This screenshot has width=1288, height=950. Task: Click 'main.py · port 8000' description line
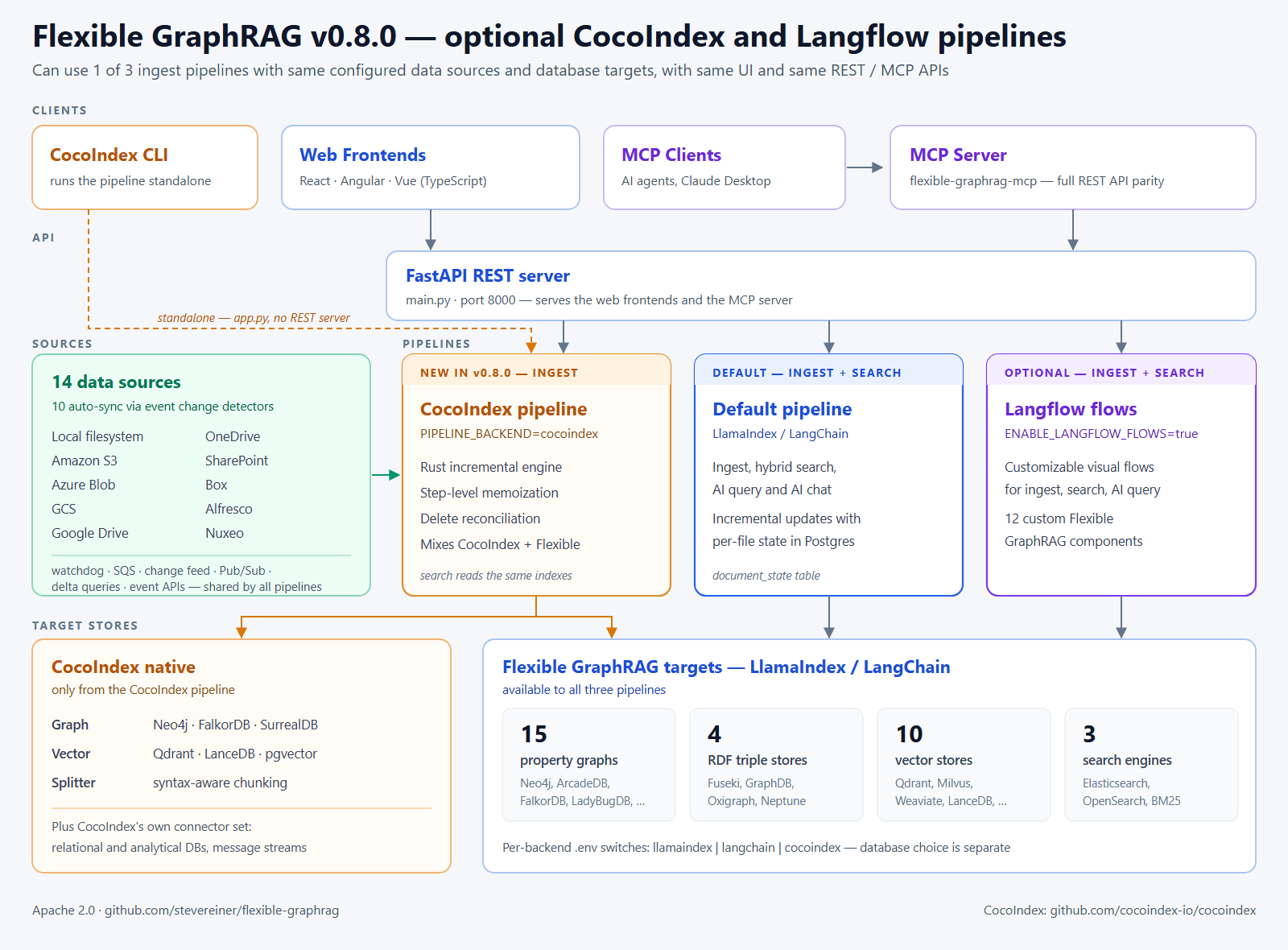599,300
